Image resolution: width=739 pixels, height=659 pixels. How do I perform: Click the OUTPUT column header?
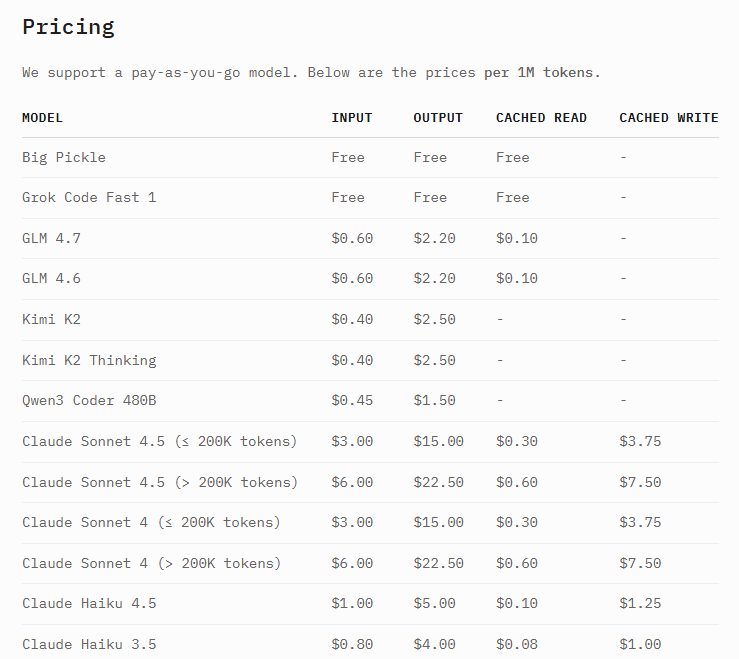click(x=438, y=118)
